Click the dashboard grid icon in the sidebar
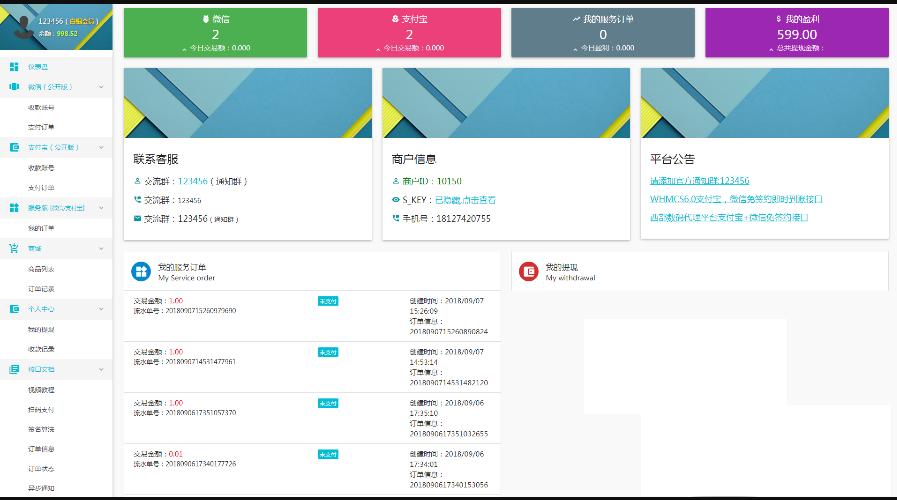This screenshot has width=897, height=500. [x=14, y=66]
